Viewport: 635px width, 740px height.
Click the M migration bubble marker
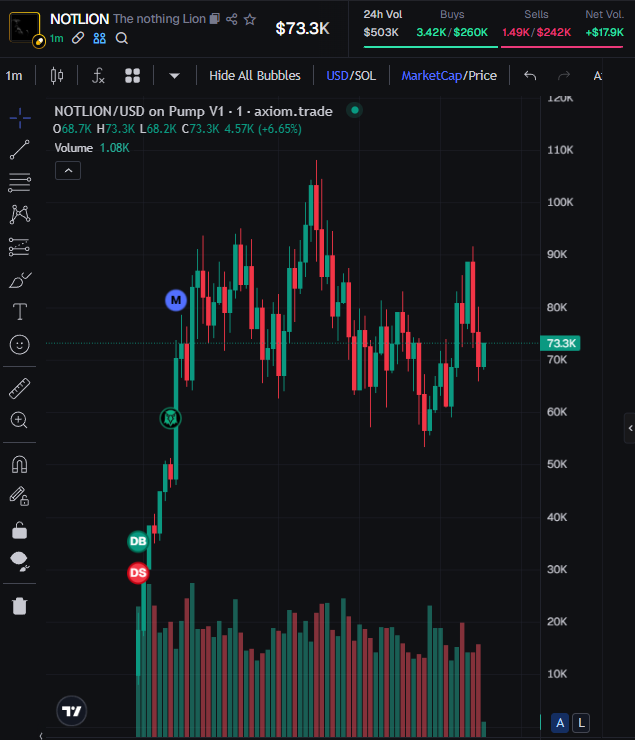pyautogui.click(x=176, y=300)
